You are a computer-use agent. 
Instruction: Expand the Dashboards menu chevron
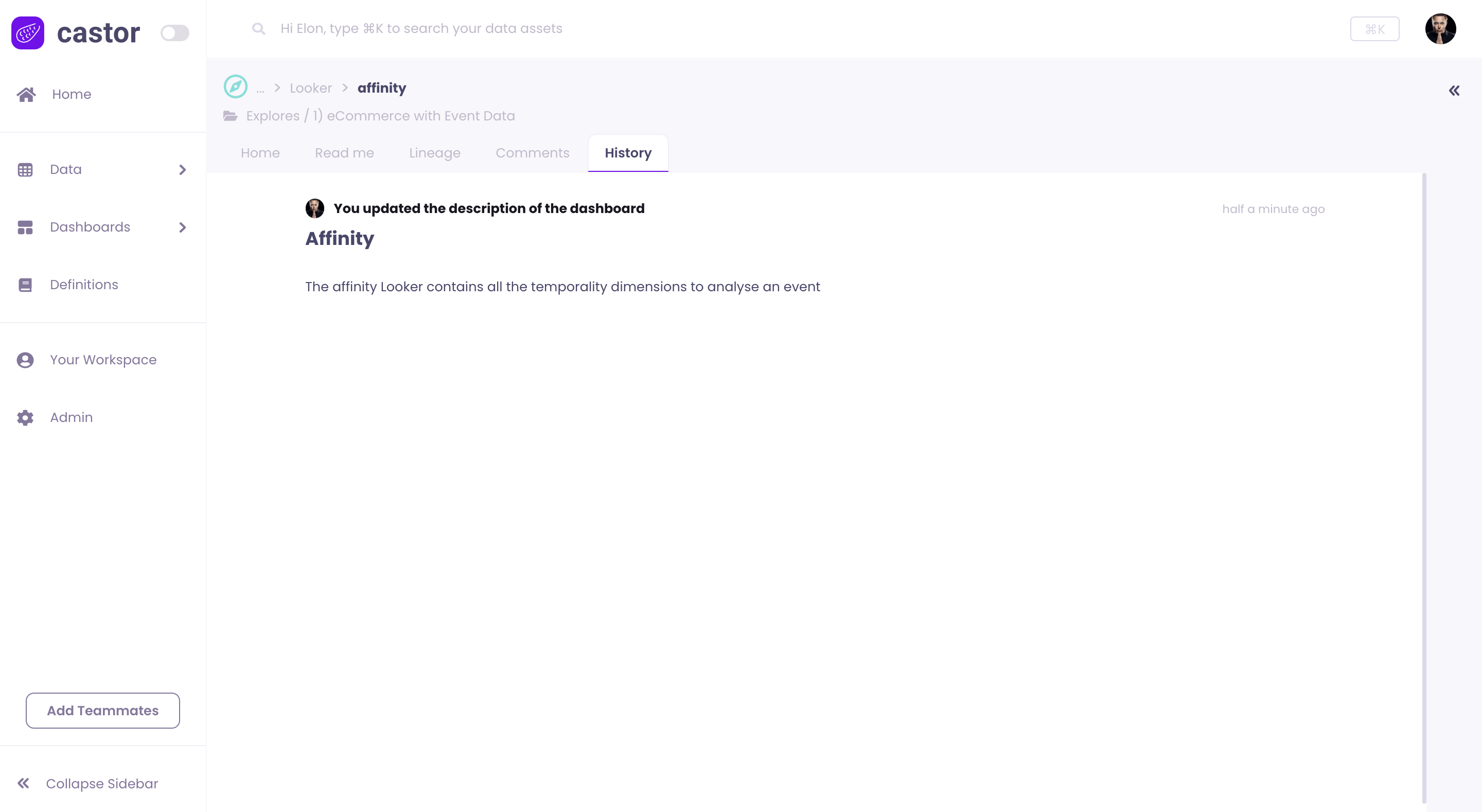pos(182,227)
